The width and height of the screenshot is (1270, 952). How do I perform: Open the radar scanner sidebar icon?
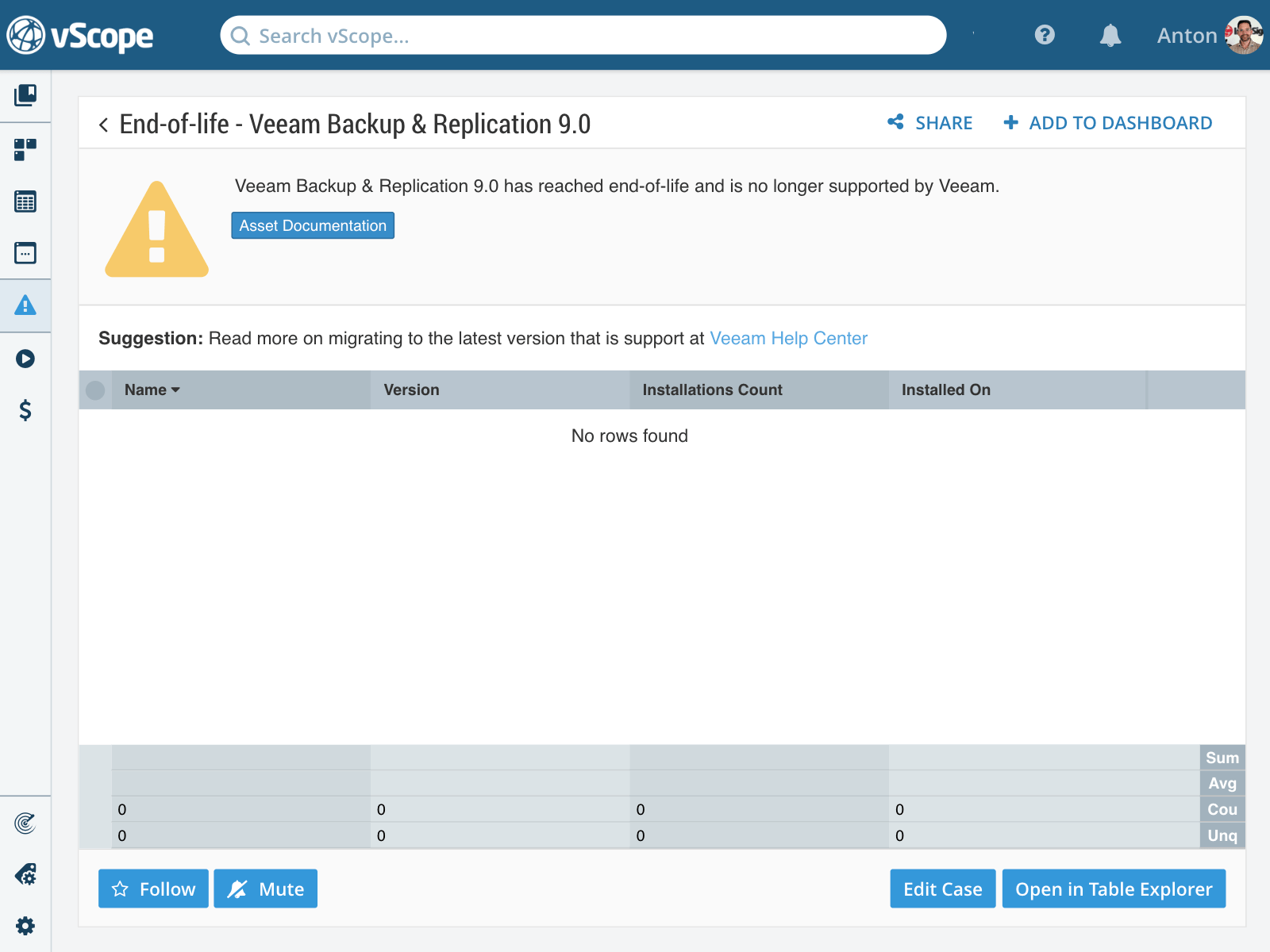point(25,823)
